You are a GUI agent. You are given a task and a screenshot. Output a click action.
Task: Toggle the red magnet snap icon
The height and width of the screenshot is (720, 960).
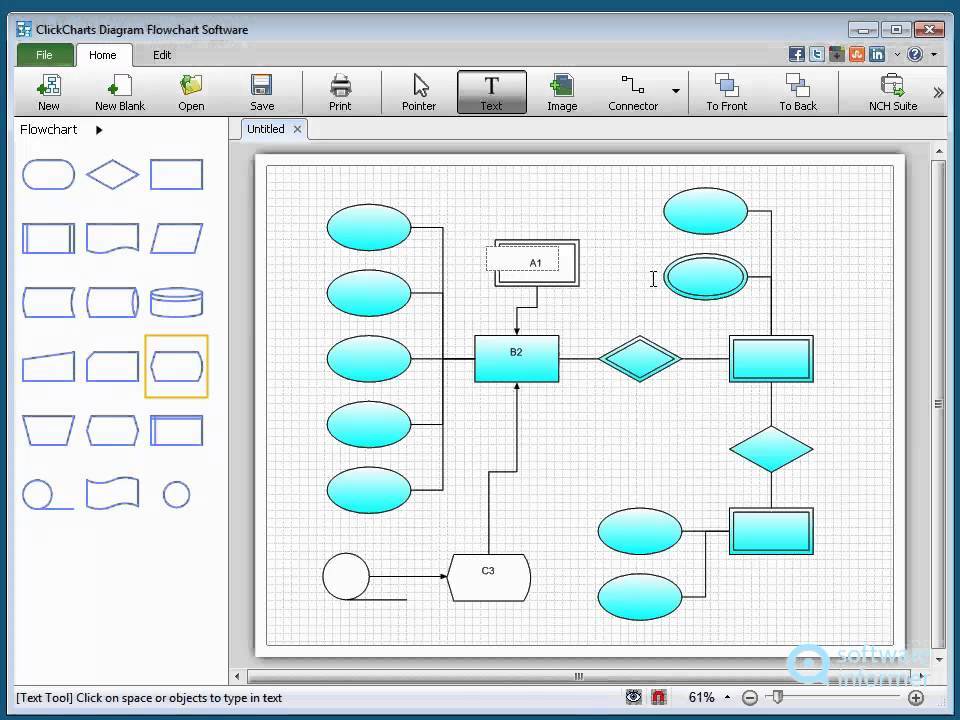coord(659,697)
